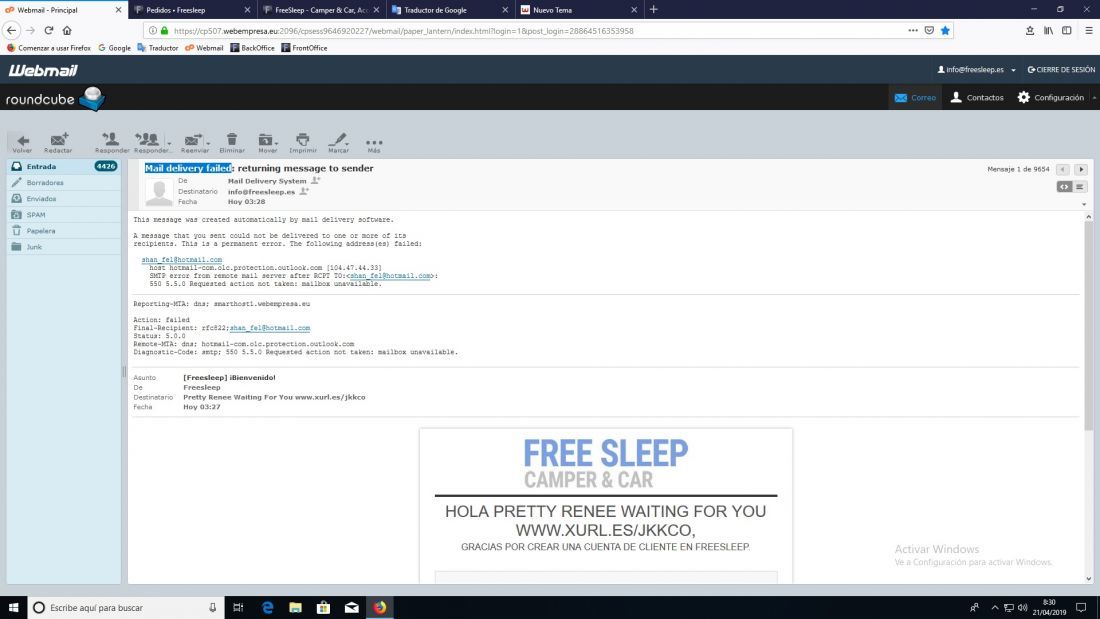1100x619 pixels.
Task: Open a new browser tab
Action: point(653,10)
